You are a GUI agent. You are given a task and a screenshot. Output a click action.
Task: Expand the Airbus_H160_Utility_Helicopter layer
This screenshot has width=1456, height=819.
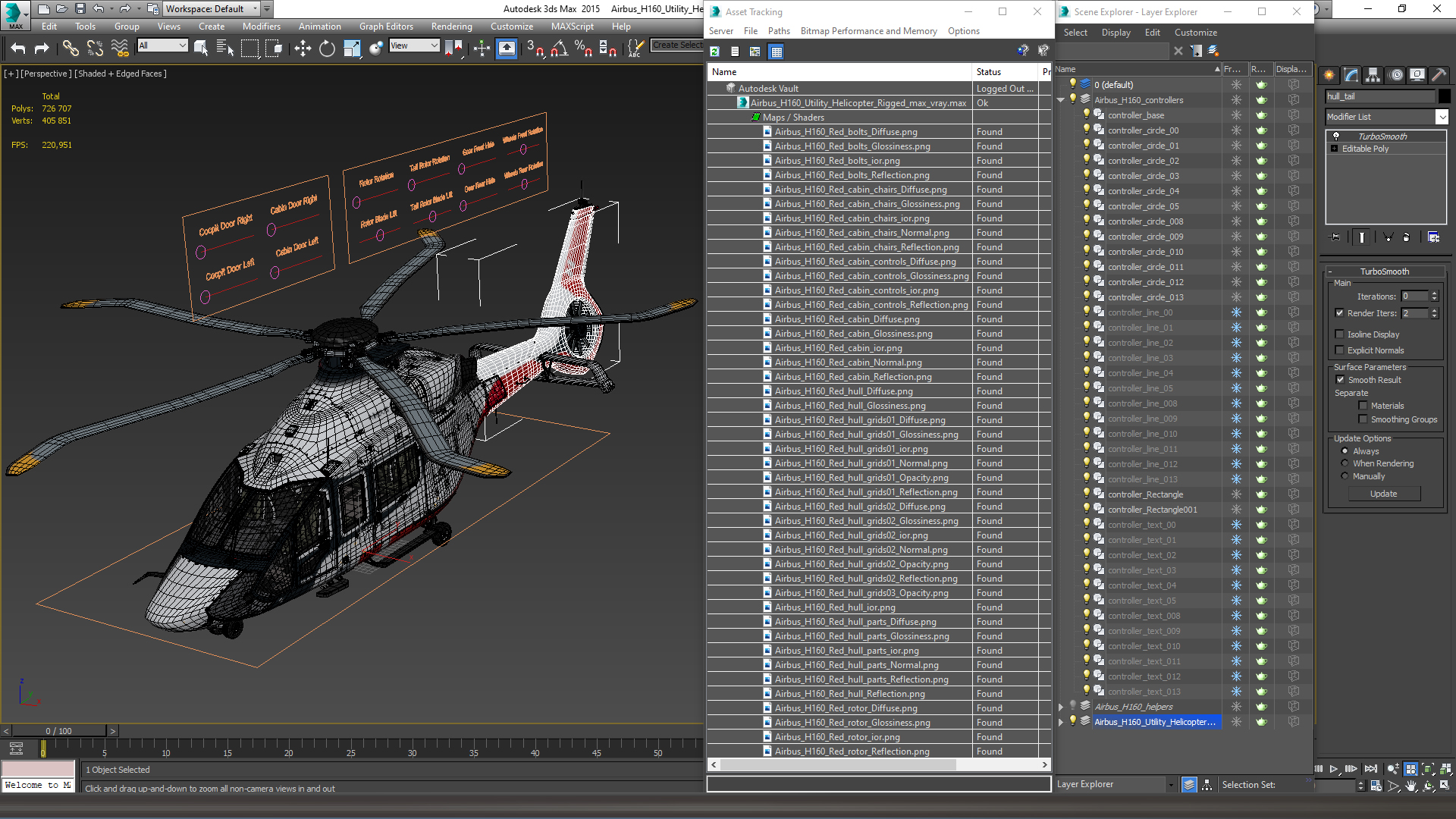click(x=1061, y=722)
